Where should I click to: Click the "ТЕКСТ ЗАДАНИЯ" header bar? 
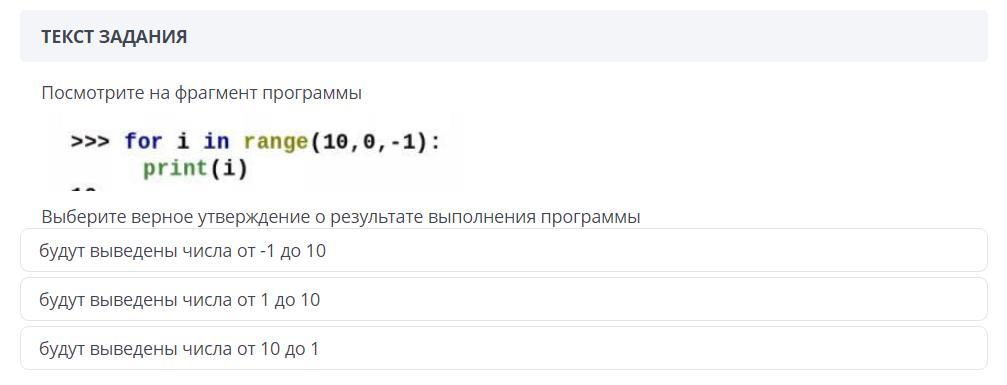coord(504,36)
